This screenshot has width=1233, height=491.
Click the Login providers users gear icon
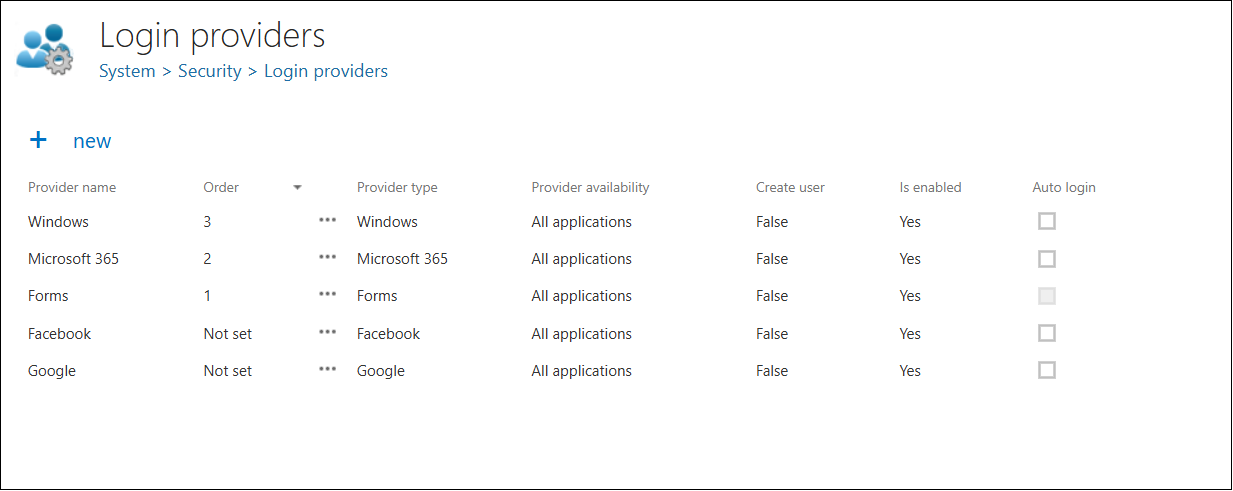46,49
